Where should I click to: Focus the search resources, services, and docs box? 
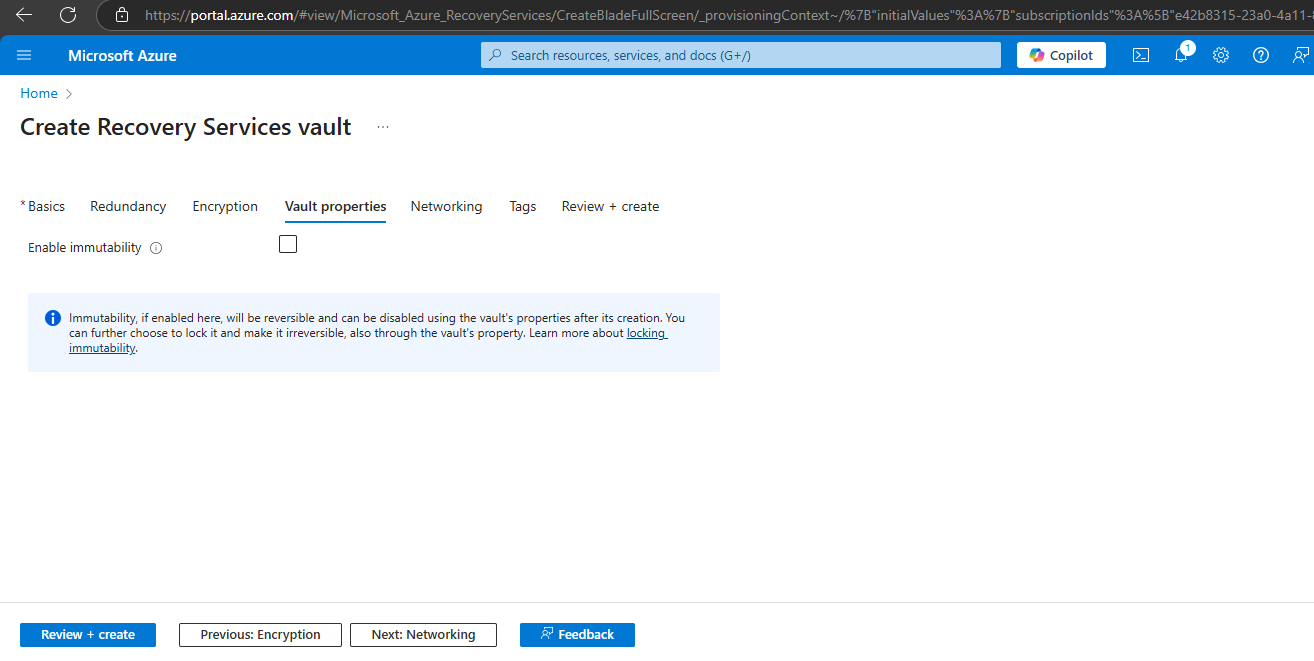tap(741, 55)
